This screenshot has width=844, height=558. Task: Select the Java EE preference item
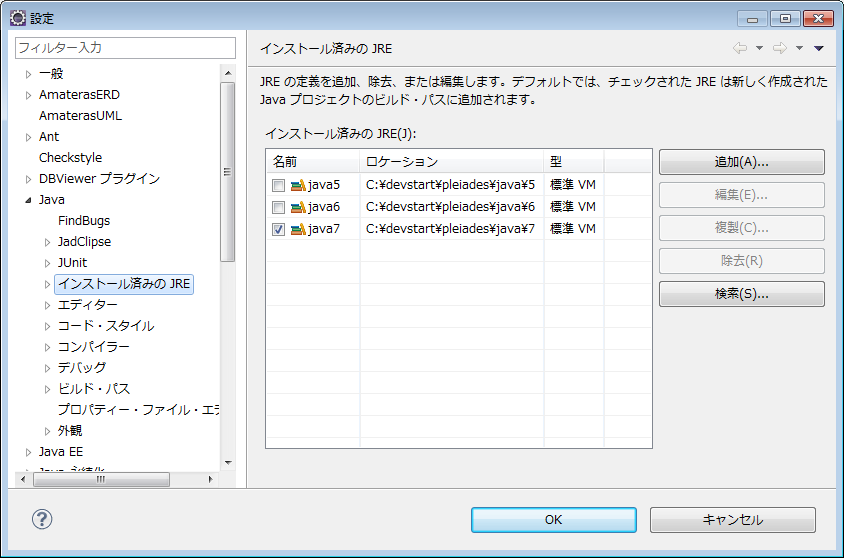coord(61,452)
